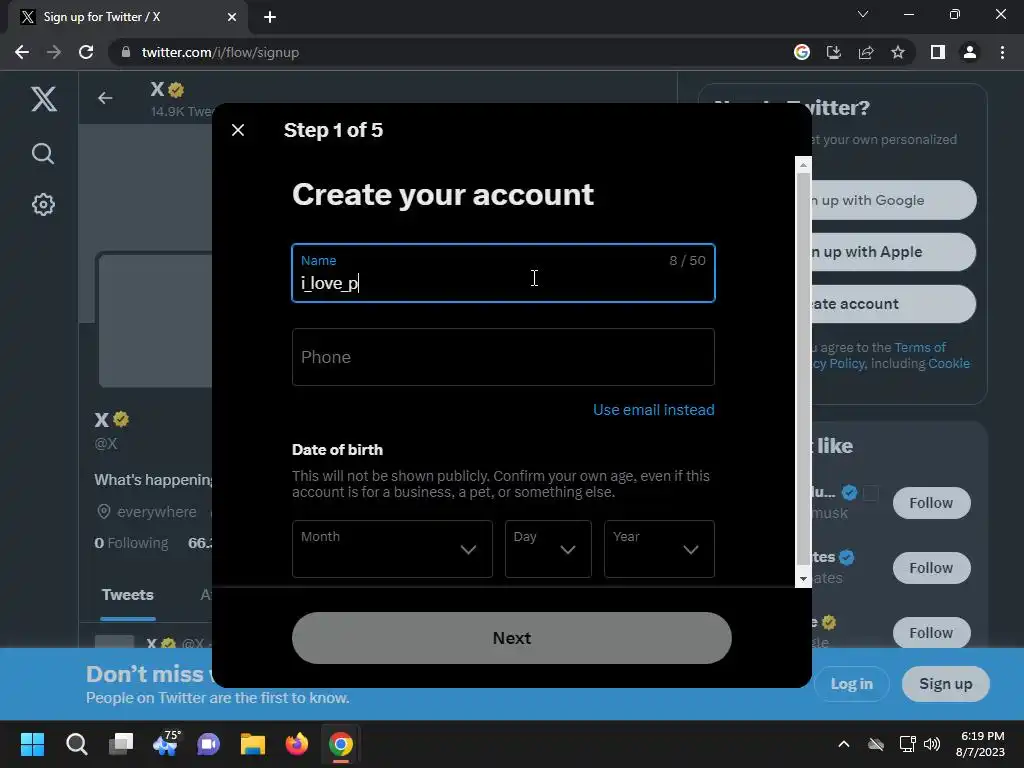Go back with the profile back arrow
Screen dimensions: 1024x768
click(105, 98)
